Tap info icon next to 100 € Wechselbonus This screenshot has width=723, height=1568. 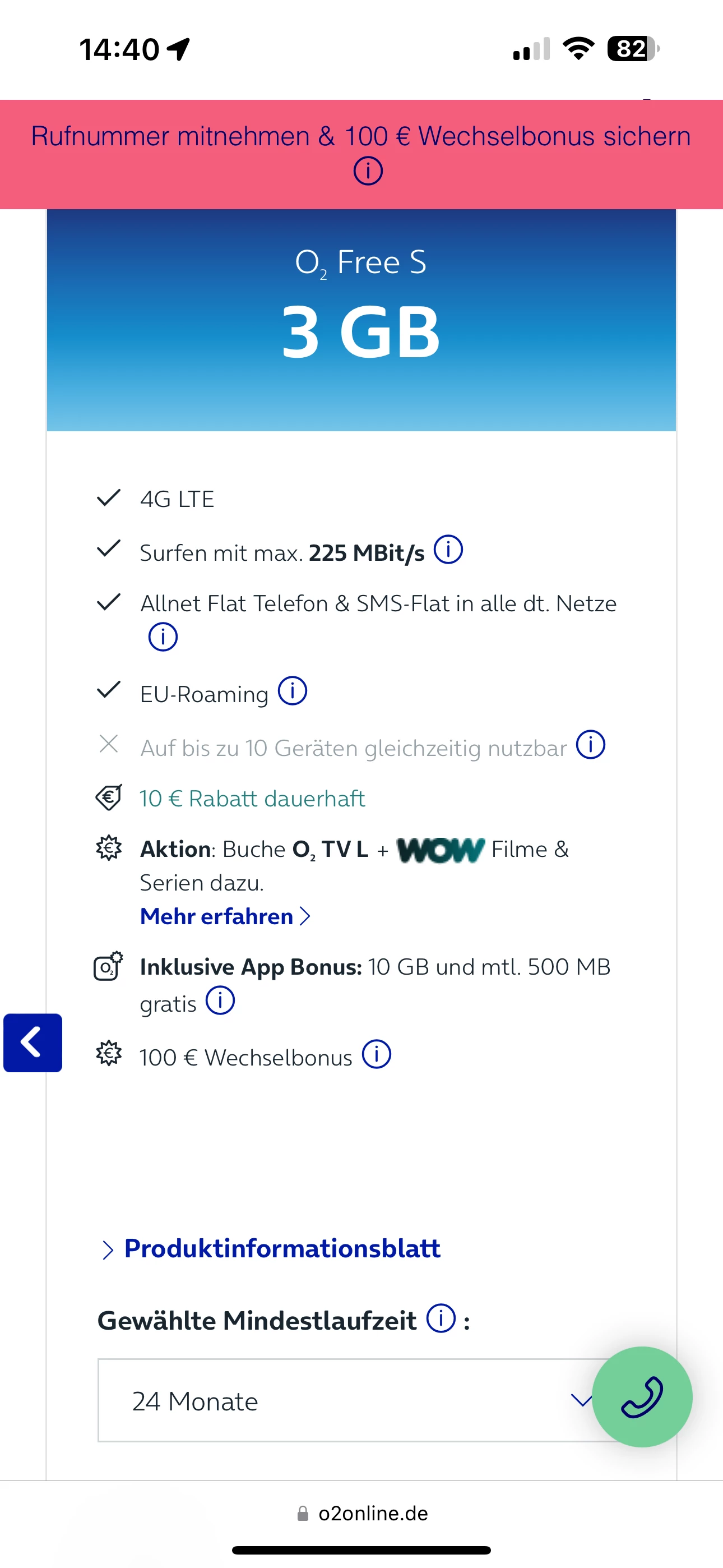376,1055
